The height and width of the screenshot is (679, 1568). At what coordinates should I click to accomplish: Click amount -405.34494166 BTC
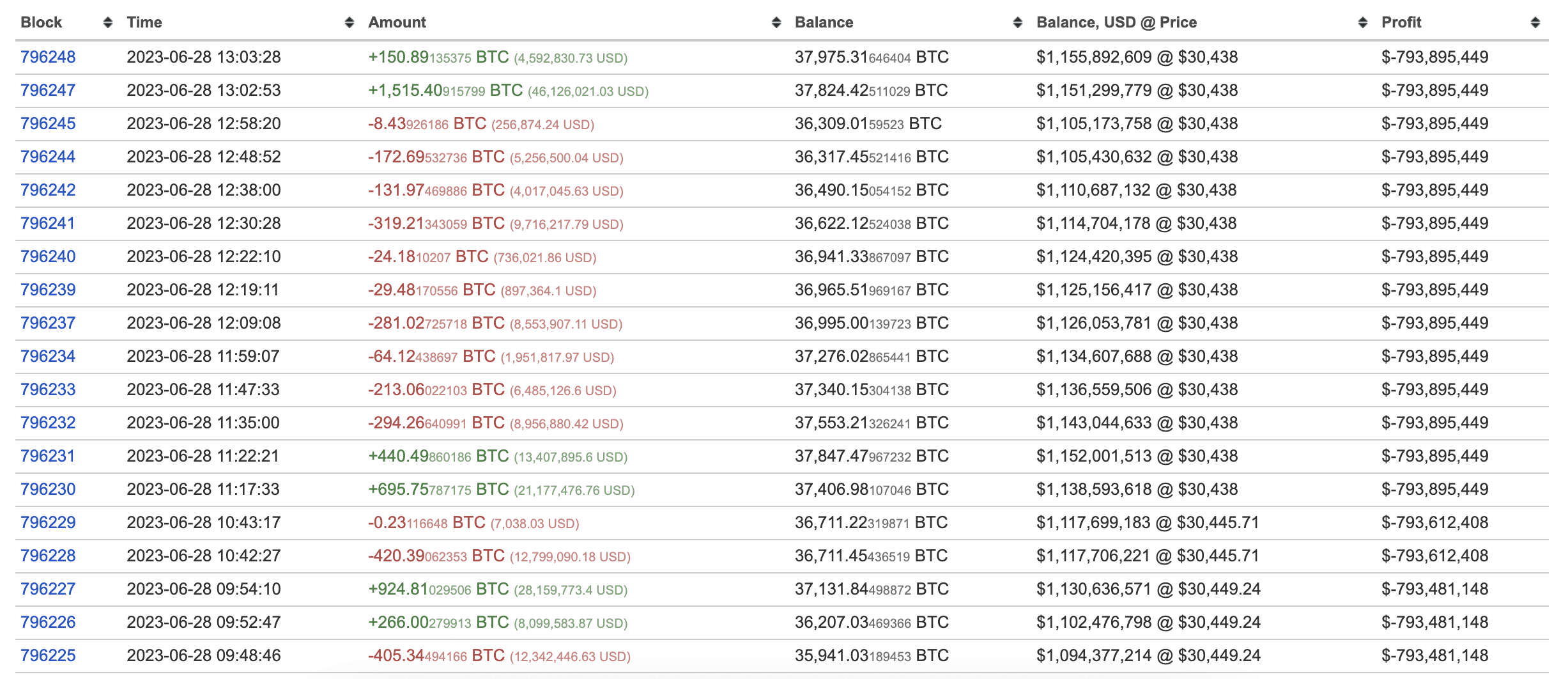436,655
